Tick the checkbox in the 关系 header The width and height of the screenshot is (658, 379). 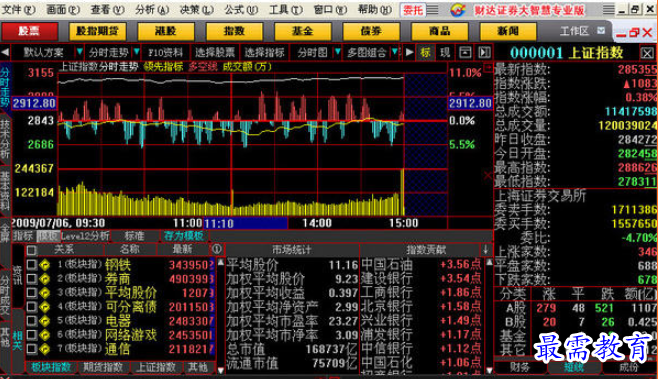click(x=31, y=251)
